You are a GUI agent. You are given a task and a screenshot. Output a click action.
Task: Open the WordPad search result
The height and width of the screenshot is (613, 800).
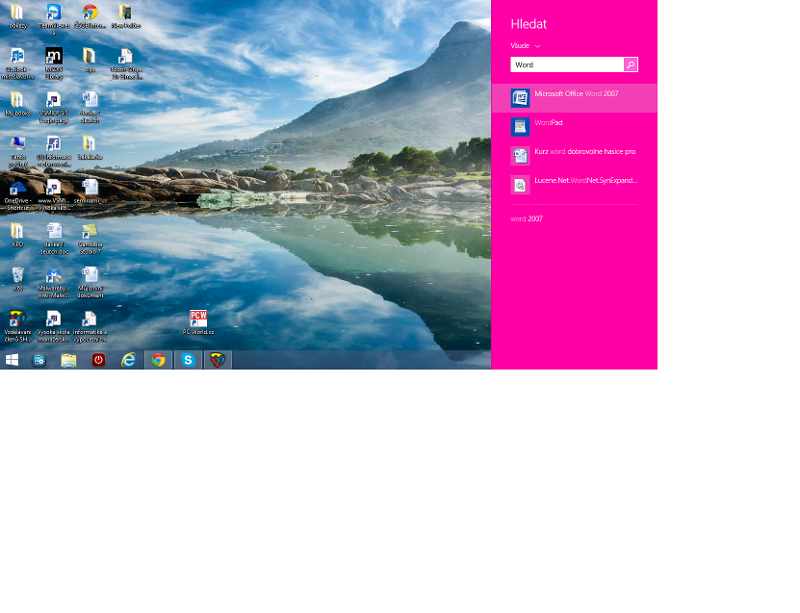[574, 127]
